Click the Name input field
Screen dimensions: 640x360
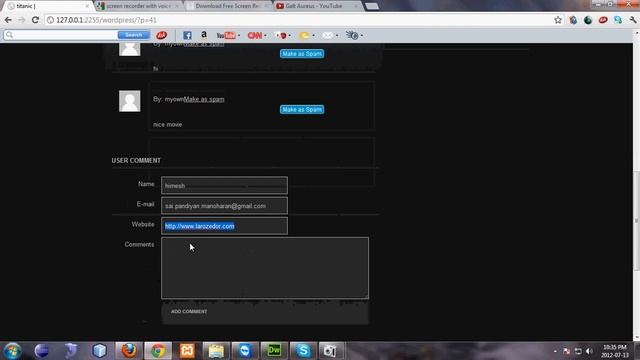[x=224, y=185]
